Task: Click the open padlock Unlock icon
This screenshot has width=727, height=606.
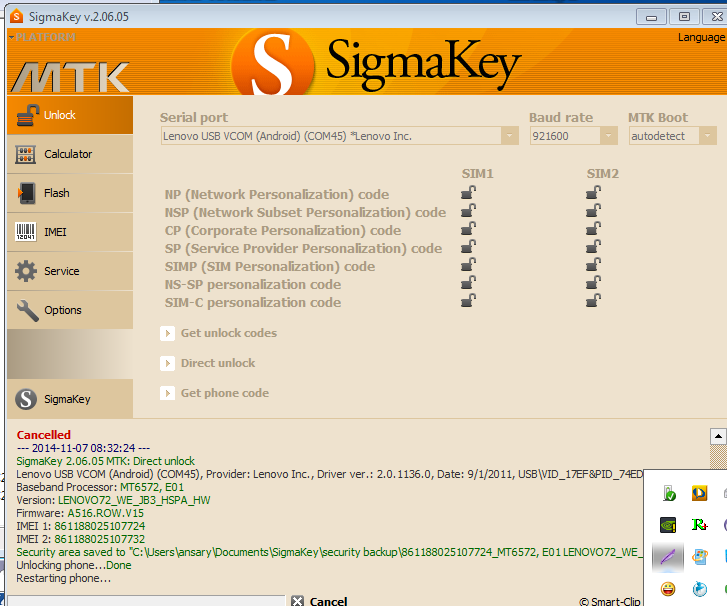Action: point(27,115)
